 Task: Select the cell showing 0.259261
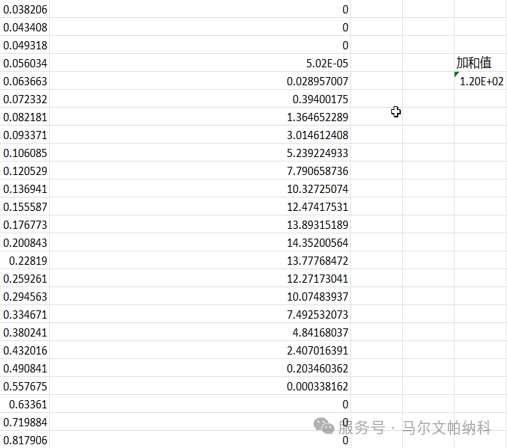25,279
